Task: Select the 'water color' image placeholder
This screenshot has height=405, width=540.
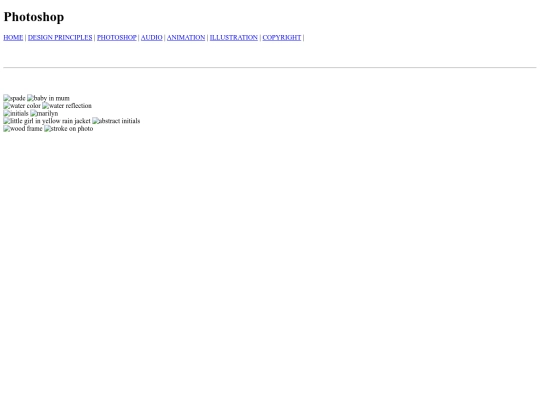Action: [x=22, y=106]
